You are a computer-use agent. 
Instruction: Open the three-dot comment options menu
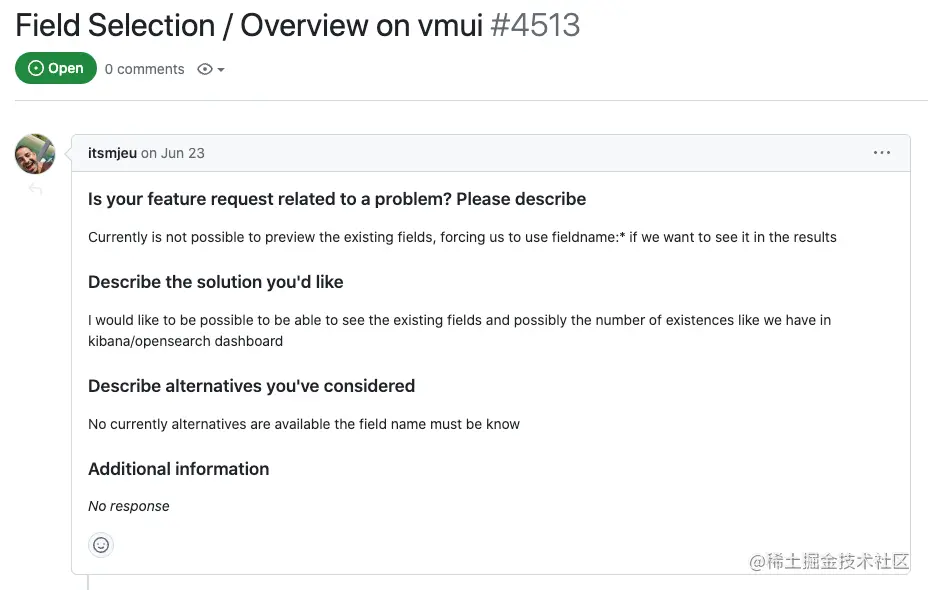point(881,153)
